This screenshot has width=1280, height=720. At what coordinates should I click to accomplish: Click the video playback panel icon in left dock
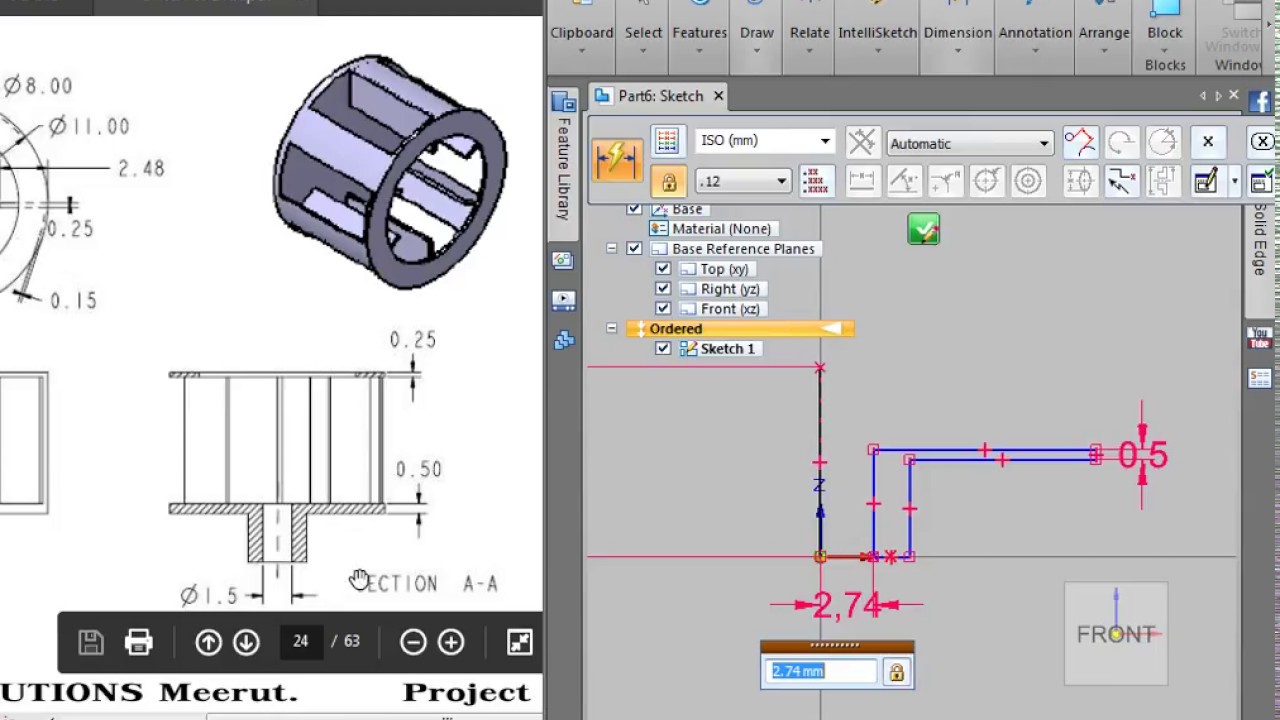563,300
